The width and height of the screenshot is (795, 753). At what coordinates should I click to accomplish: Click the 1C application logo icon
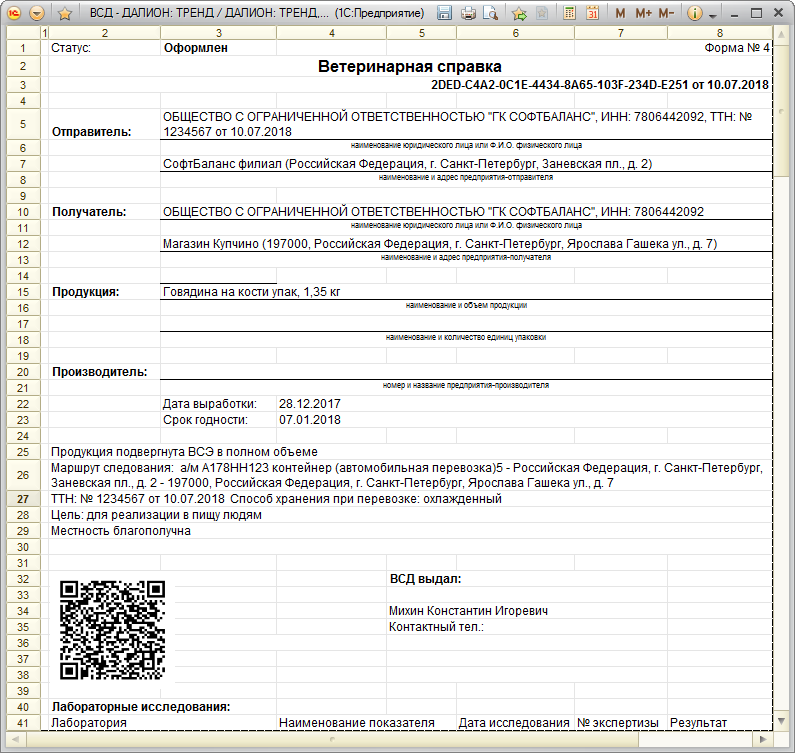[x=14, y=13]
